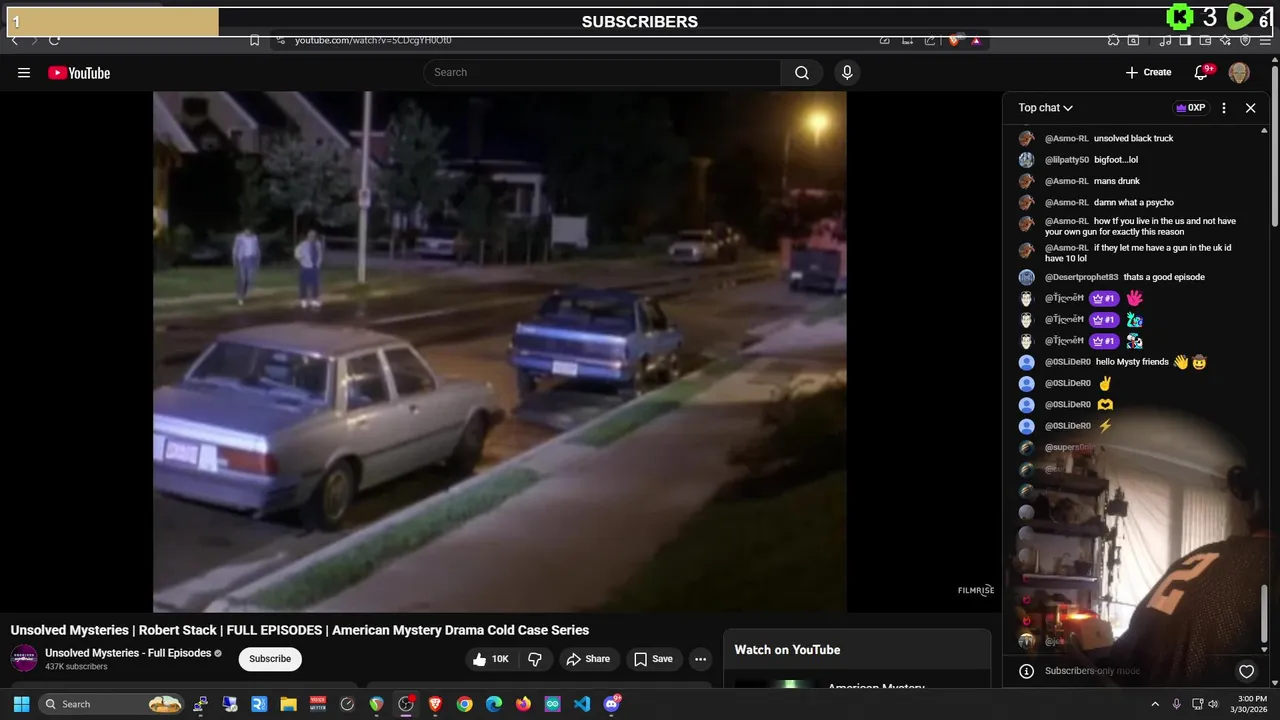
Task: Open Brave VPN shield icon
Action: tap(1245, 40)
